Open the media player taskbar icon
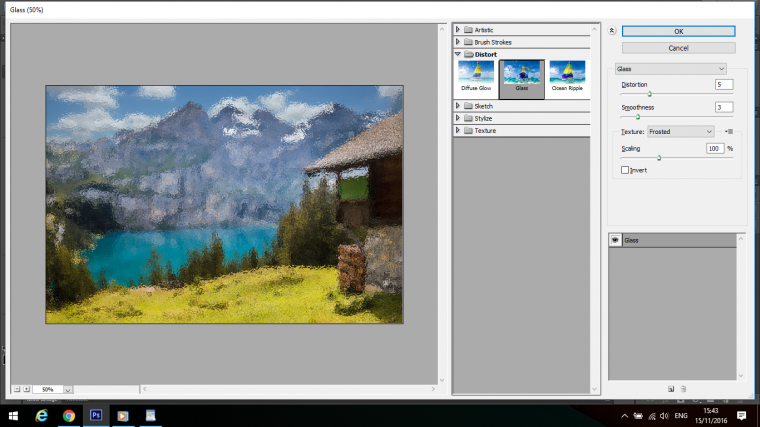This screenshot has width=760, height=427. (x=123, y=416)
